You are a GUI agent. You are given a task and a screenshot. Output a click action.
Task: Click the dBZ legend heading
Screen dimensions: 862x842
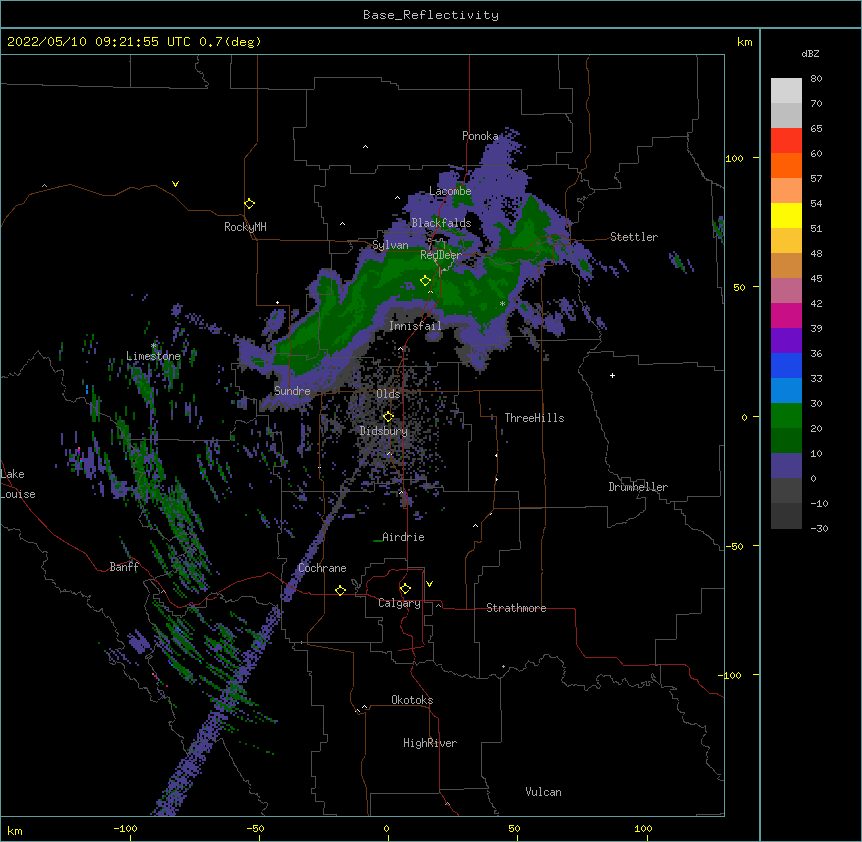(810, 53)
